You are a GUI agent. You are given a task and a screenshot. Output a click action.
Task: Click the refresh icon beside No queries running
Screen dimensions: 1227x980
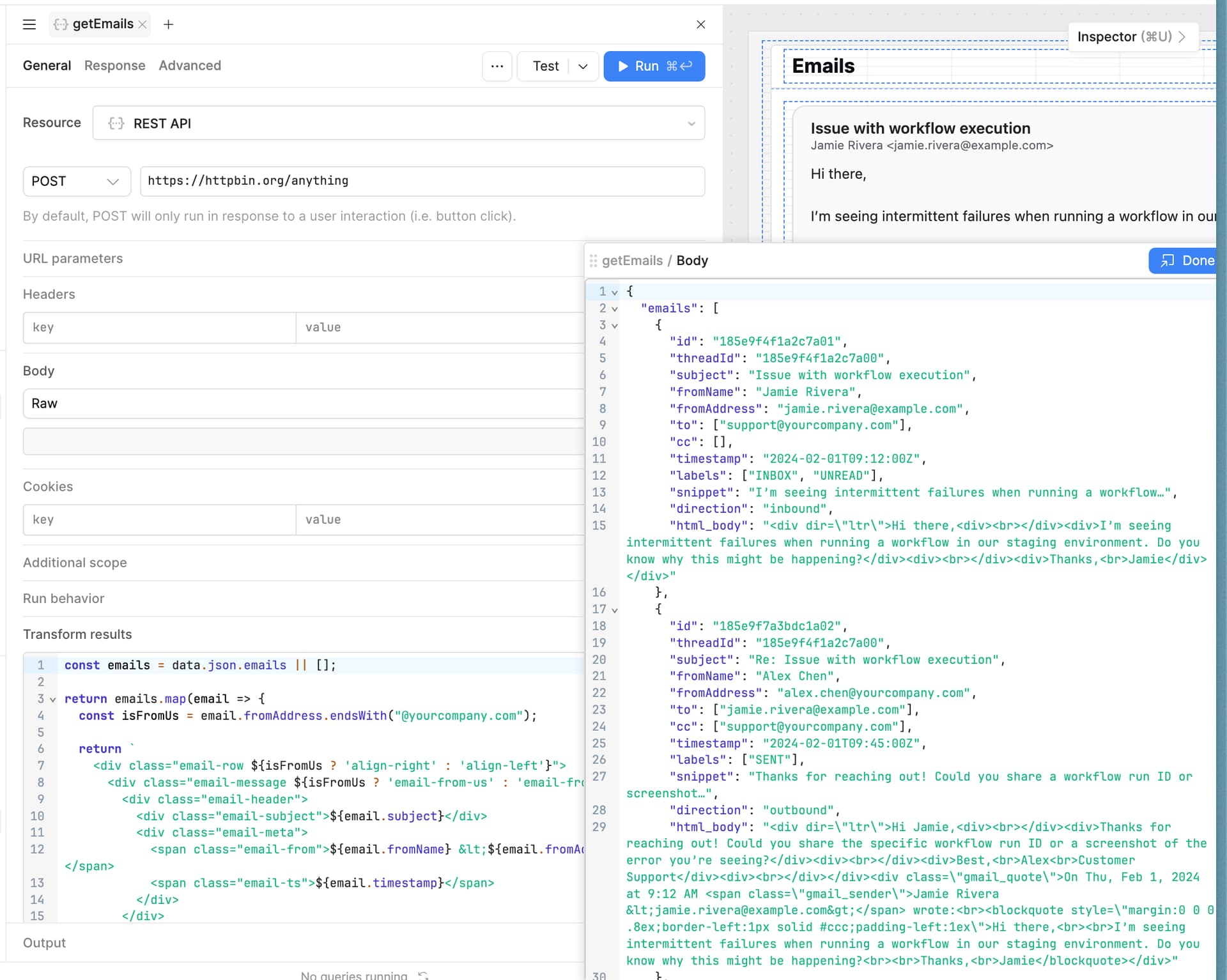tap(422, 975)
